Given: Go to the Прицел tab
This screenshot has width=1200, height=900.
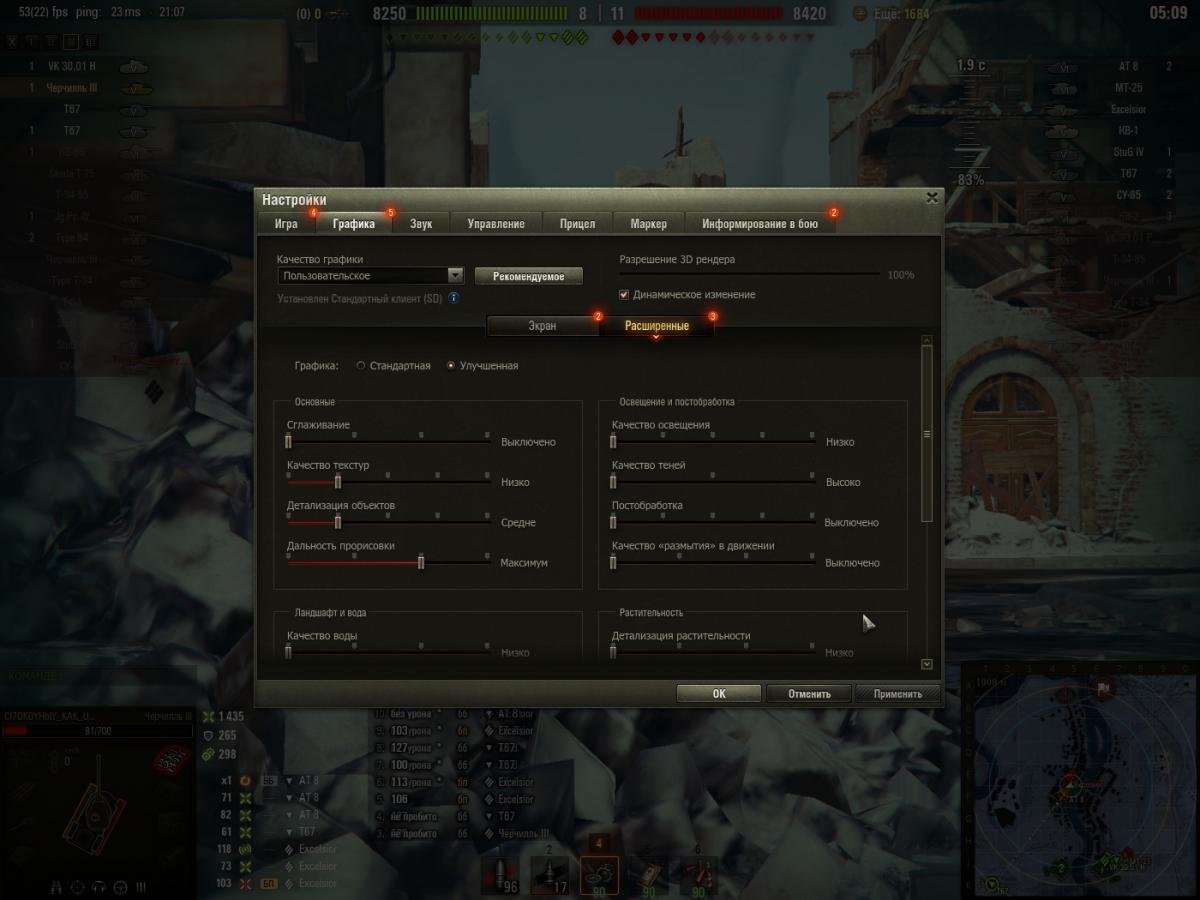Looking at the screenshot, I should click(577, 224).
